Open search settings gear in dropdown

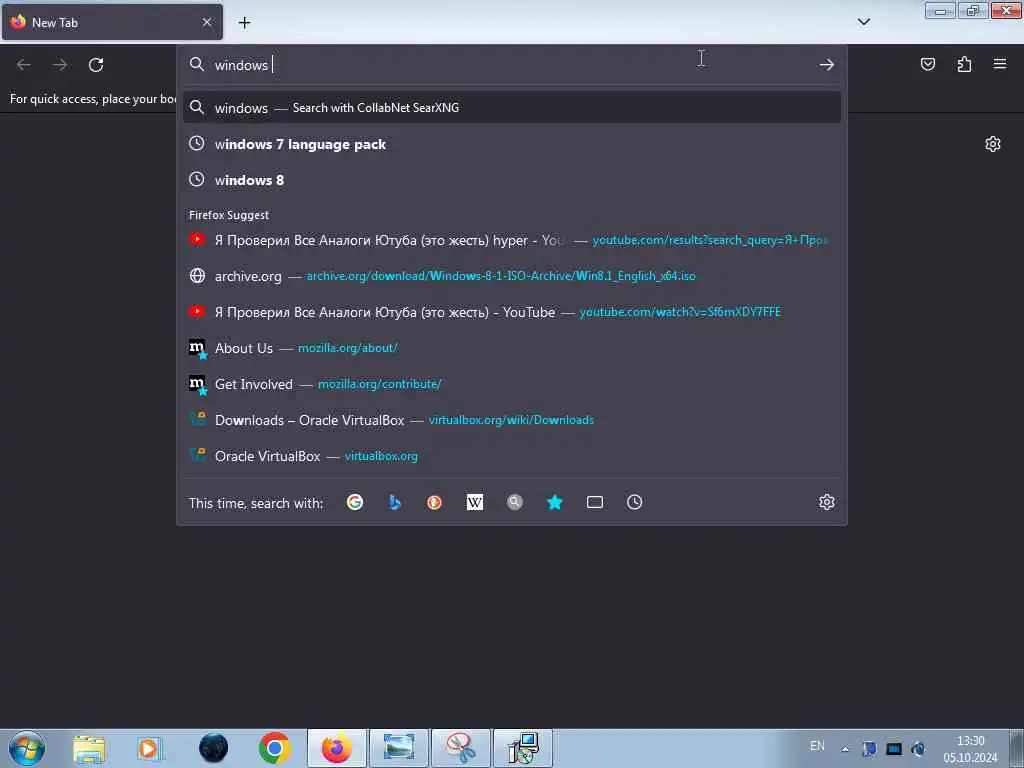pyautogui.click(x=827, y=502)
